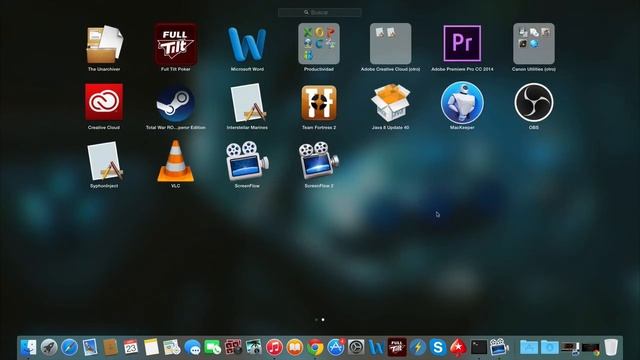Launch MacKeeper
This screenshot has height=360, width=640.
click(462, 103)
